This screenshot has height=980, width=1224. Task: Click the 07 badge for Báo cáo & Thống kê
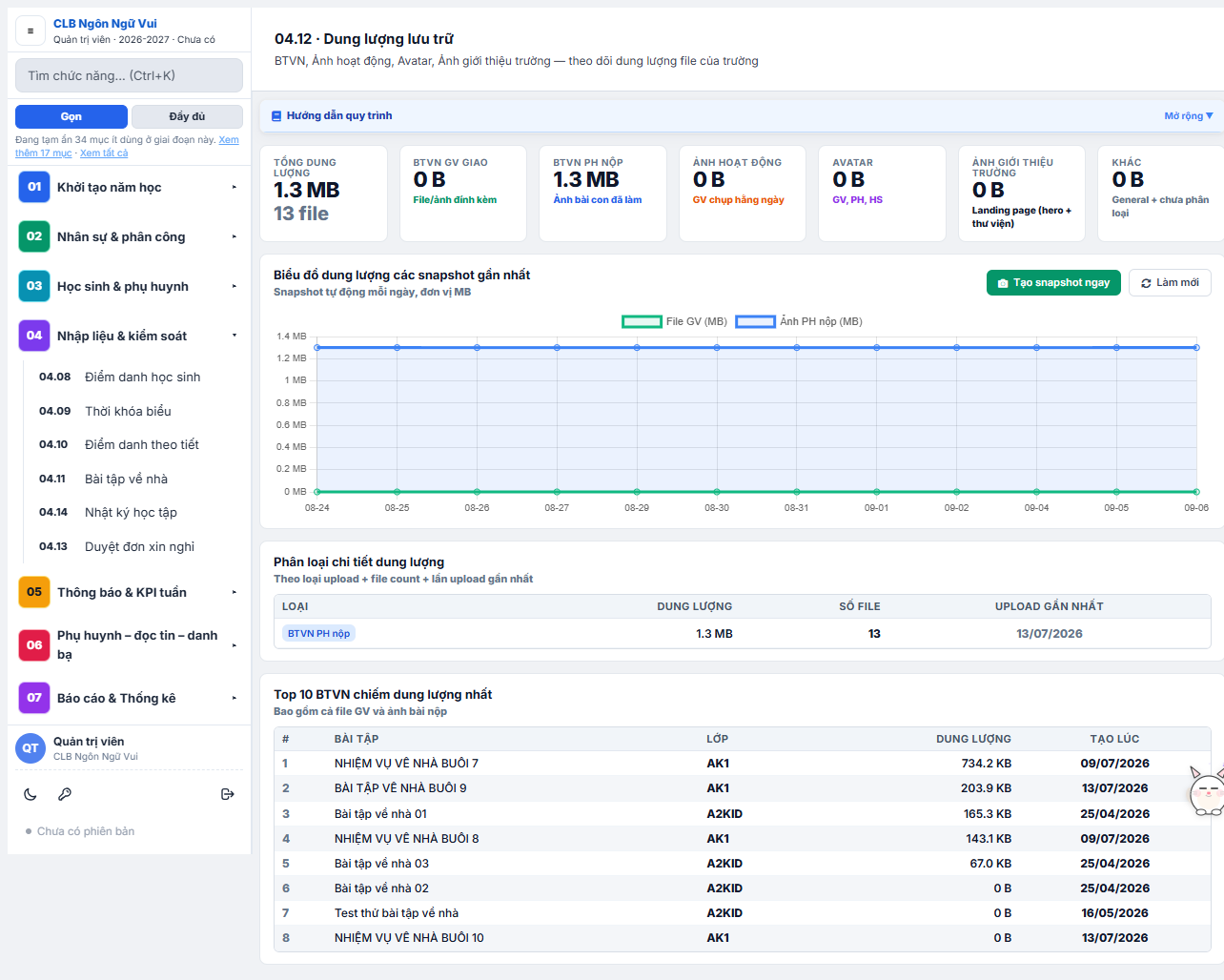tap(34, 698)
